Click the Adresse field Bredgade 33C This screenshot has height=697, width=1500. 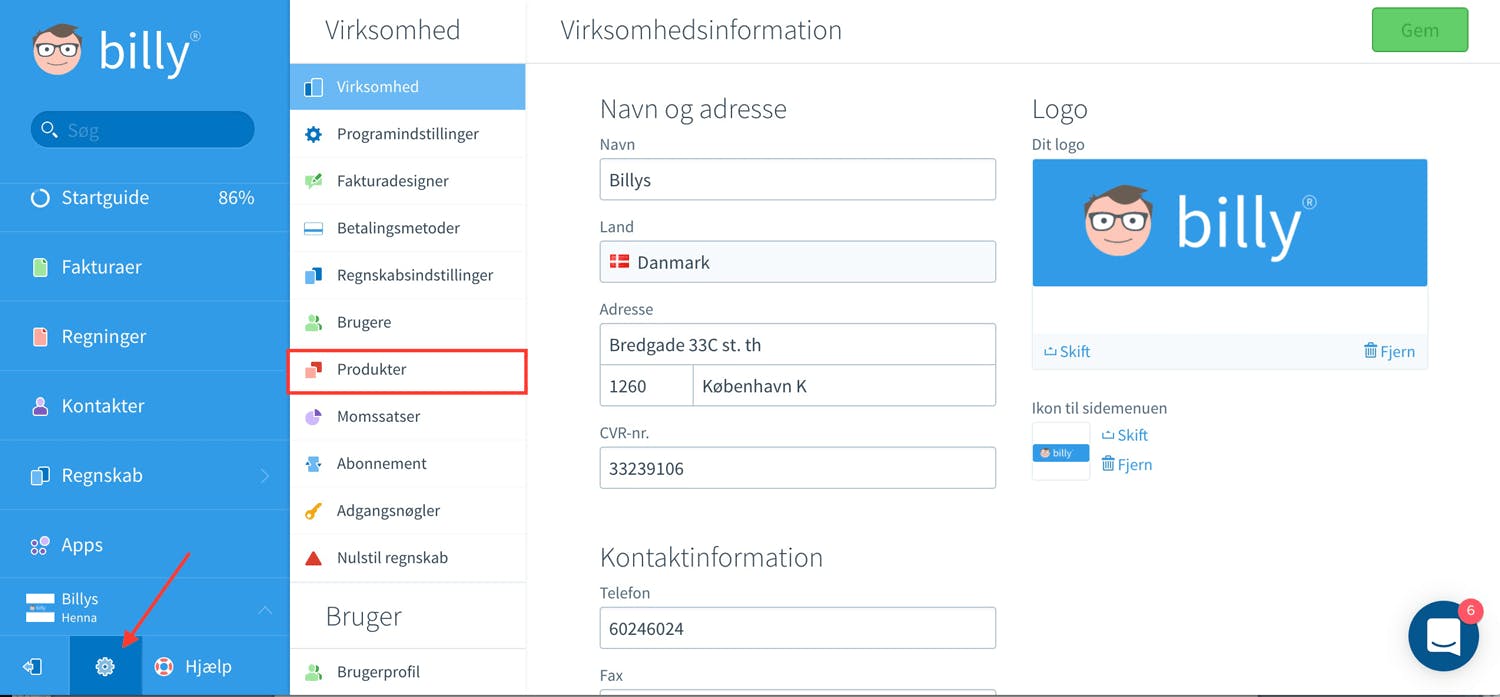[x=798, y=345]
